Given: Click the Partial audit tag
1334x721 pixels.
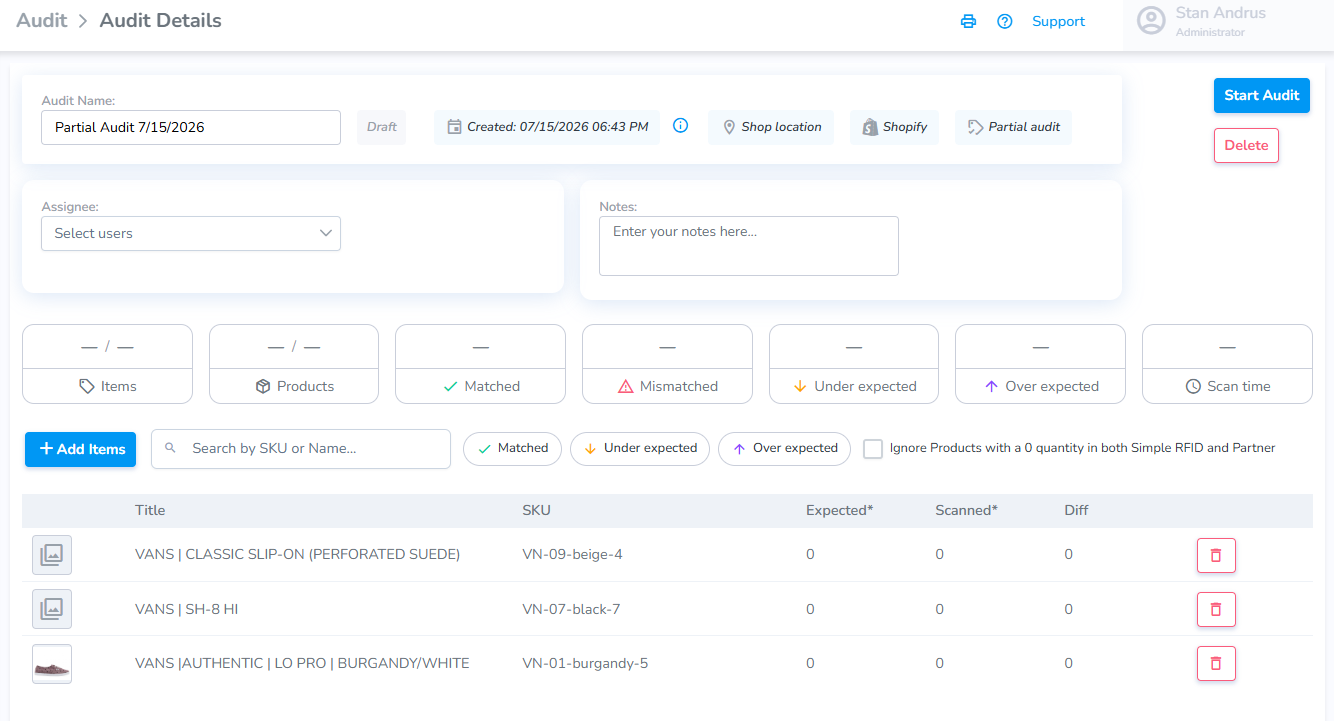Looking at the screenshot, I should pos(1013,127).
